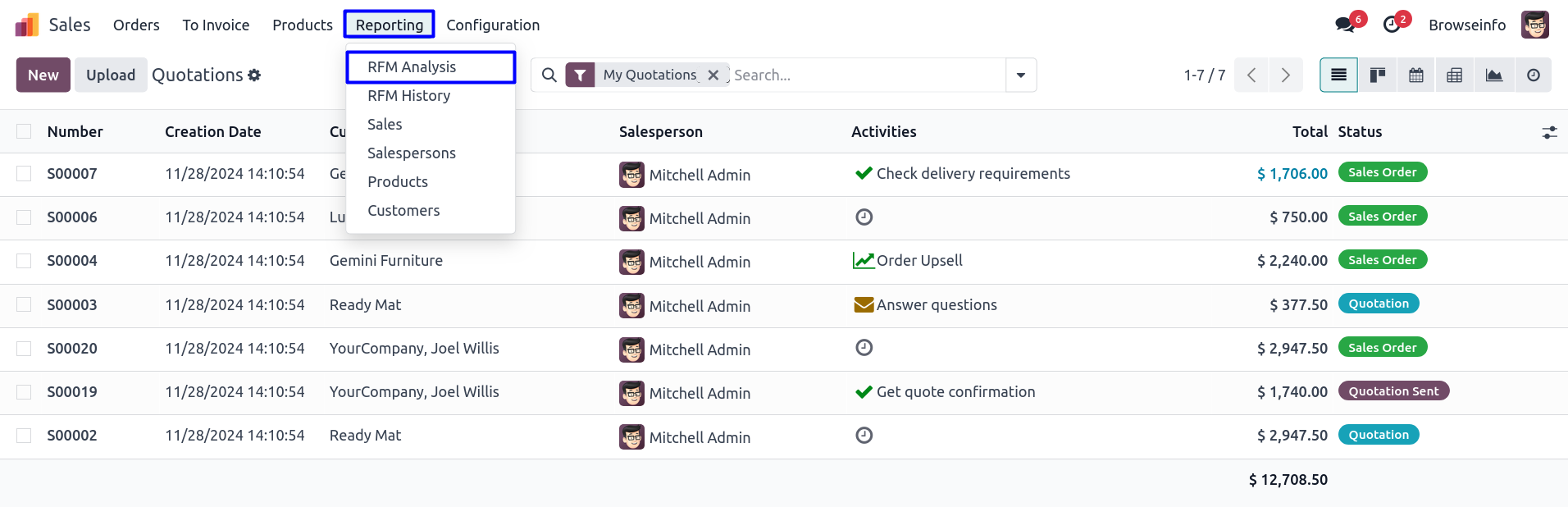Tick the checkbox for order S00003

[x=24, y=305]
